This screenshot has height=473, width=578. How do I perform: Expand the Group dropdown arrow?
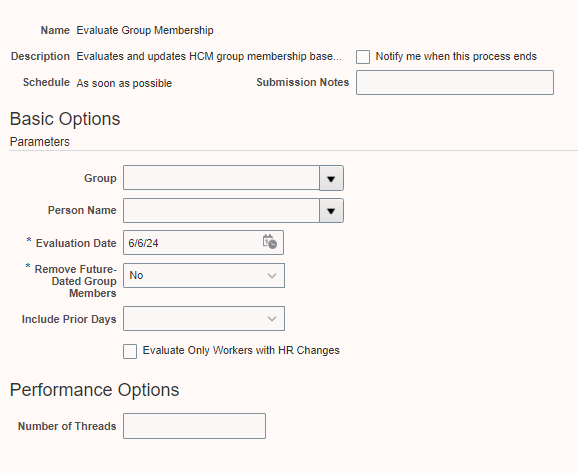coord(331,178)
